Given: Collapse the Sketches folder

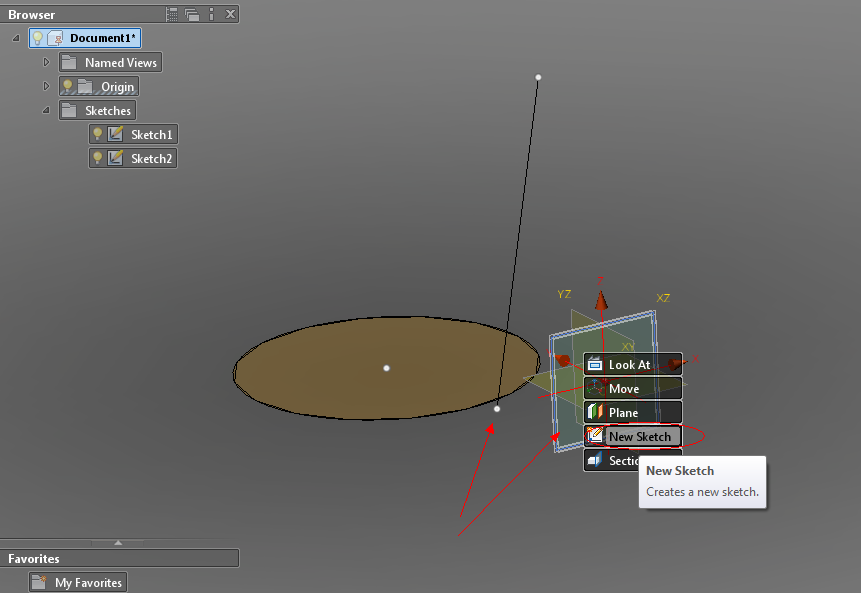Looking at the screenshot, I should [46, 110].
